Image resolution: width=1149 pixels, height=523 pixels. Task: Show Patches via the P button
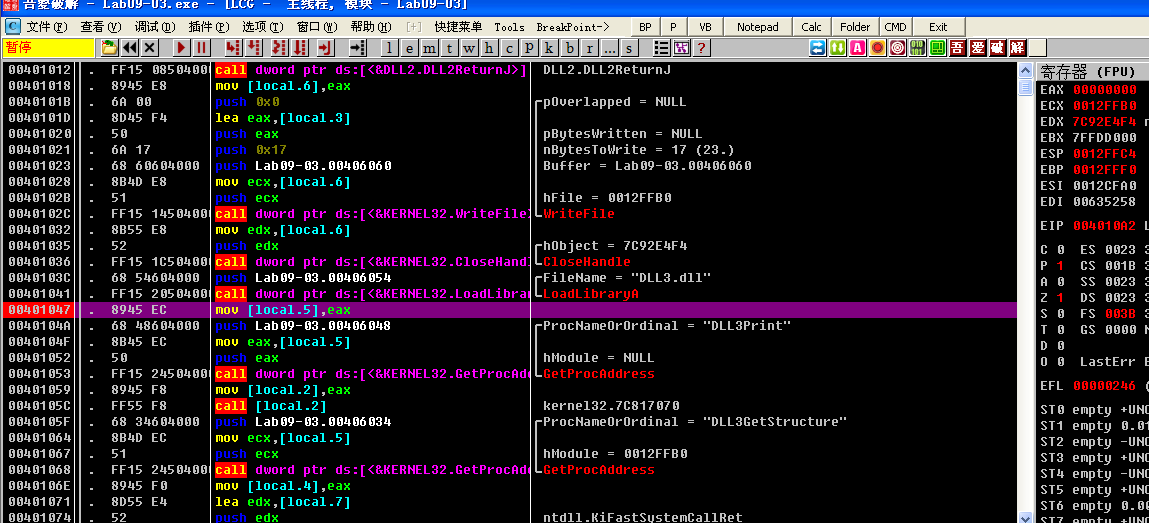click(x=528, y=48)
